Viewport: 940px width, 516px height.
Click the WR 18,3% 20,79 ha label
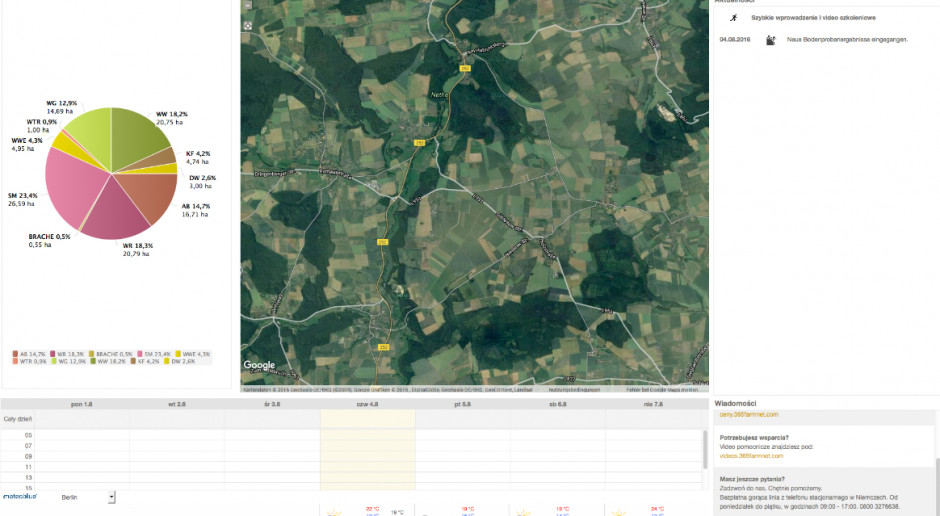click(137, 249)
